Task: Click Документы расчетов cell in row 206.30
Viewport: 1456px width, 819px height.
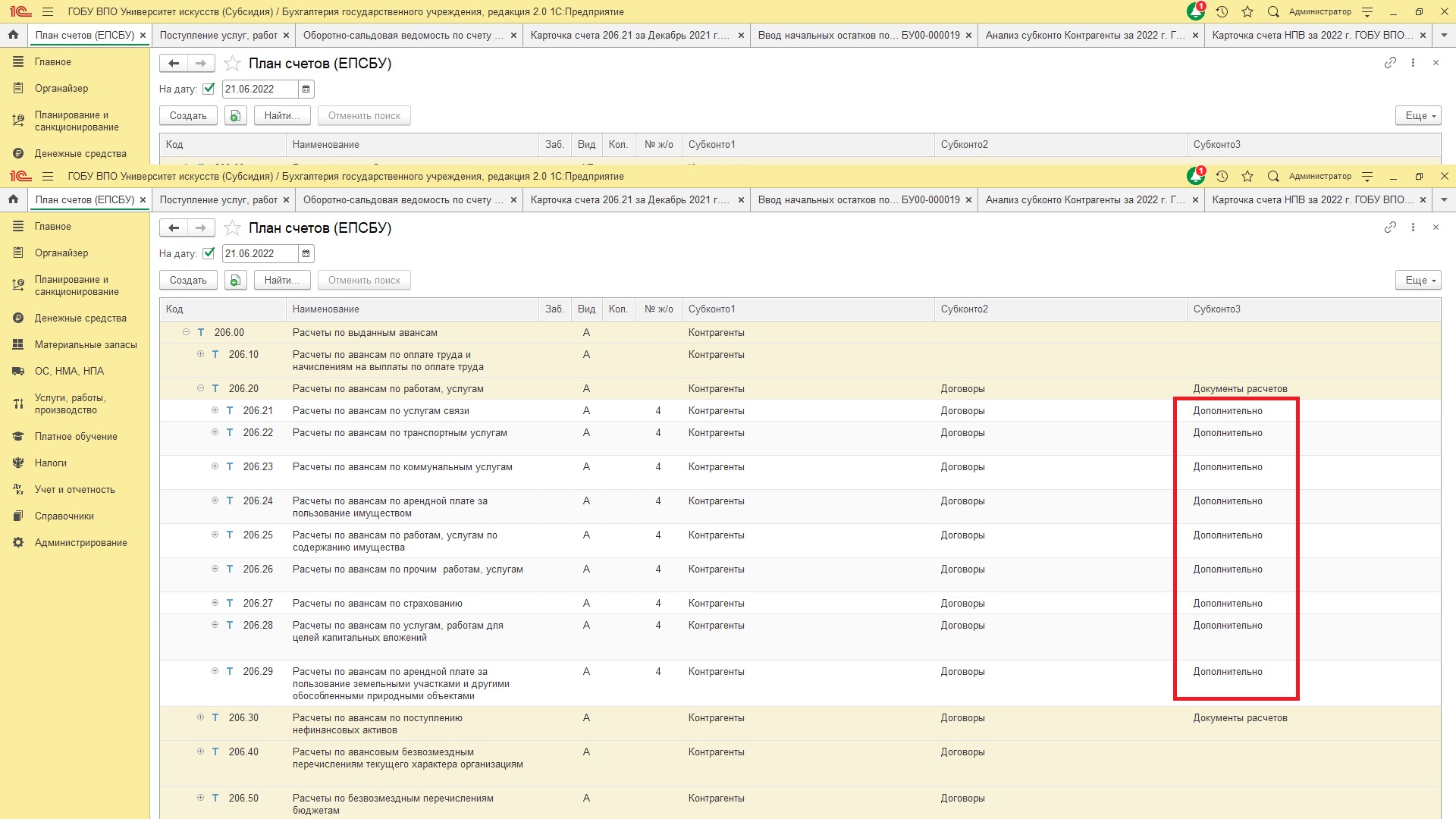Action: coord(1239,718)
